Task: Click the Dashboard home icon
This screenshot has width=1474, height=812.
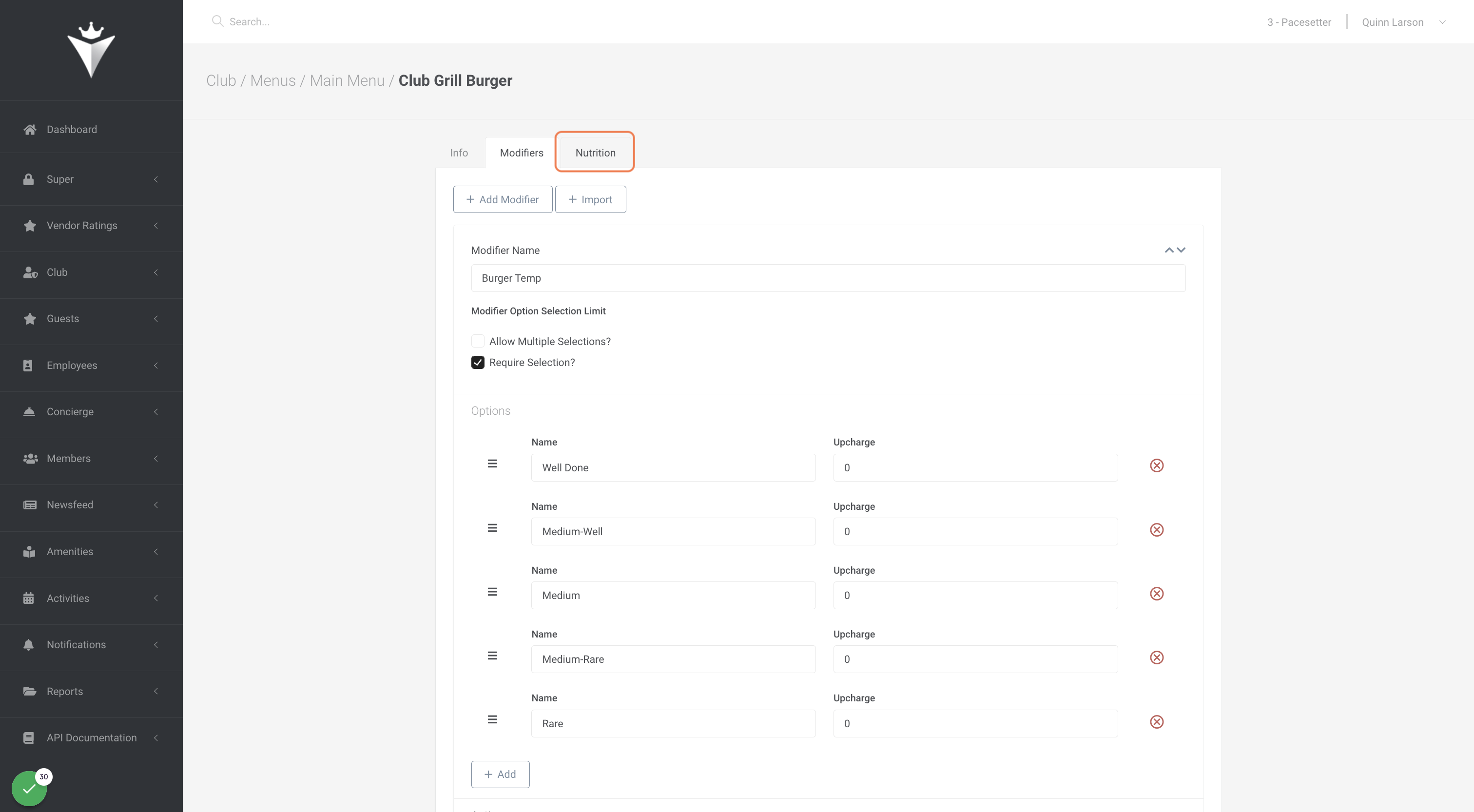Action: [x=30, y=129]
